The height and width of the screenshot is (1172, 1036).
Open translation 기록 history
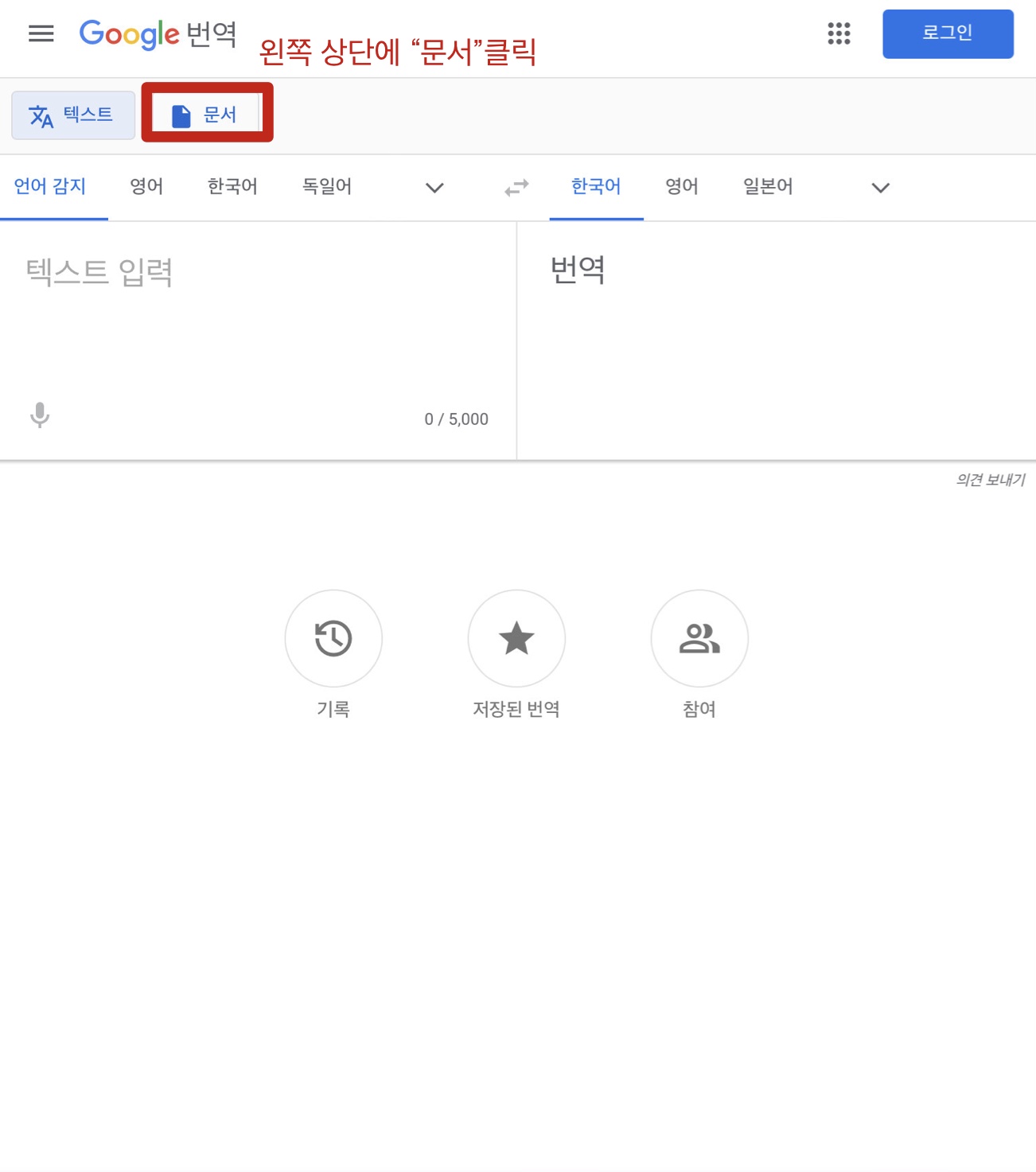(333, 638)
